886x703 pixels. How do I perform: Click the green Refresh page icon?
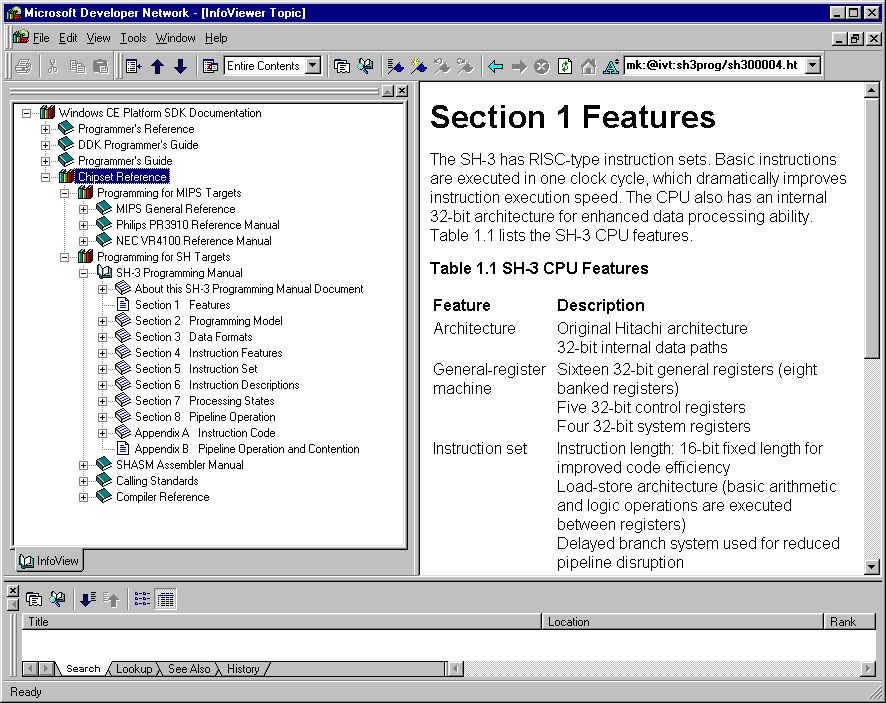[564, 66]
